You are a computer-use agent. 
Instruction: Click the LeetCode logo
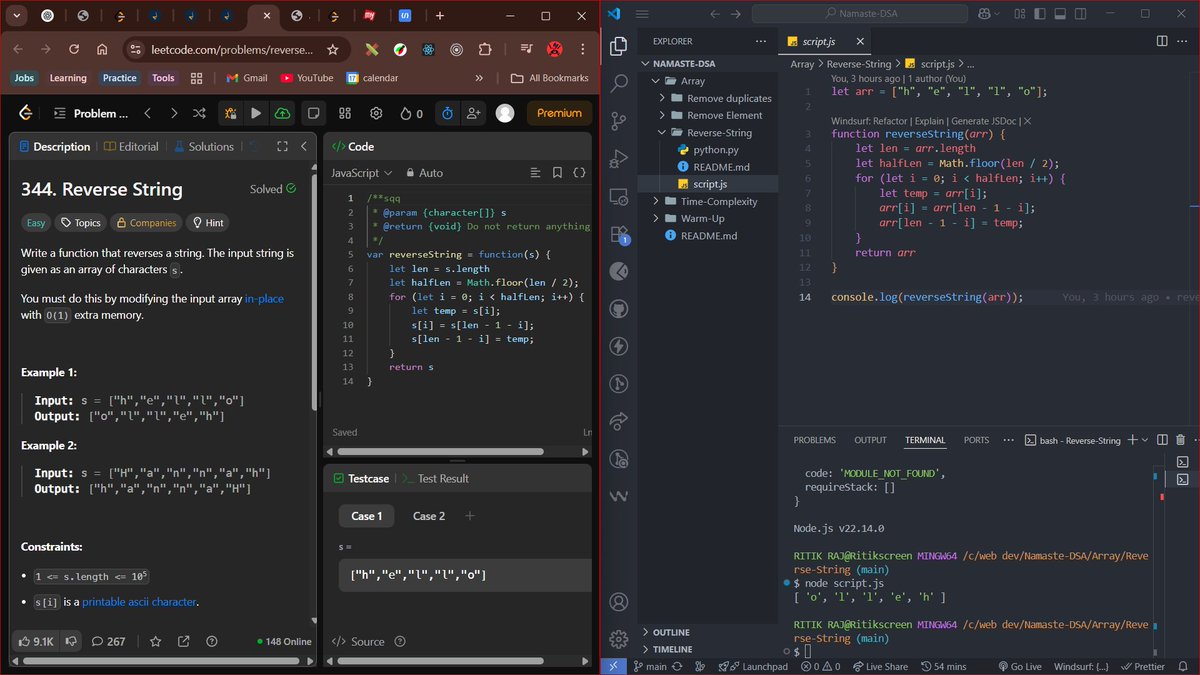[26, 113]
